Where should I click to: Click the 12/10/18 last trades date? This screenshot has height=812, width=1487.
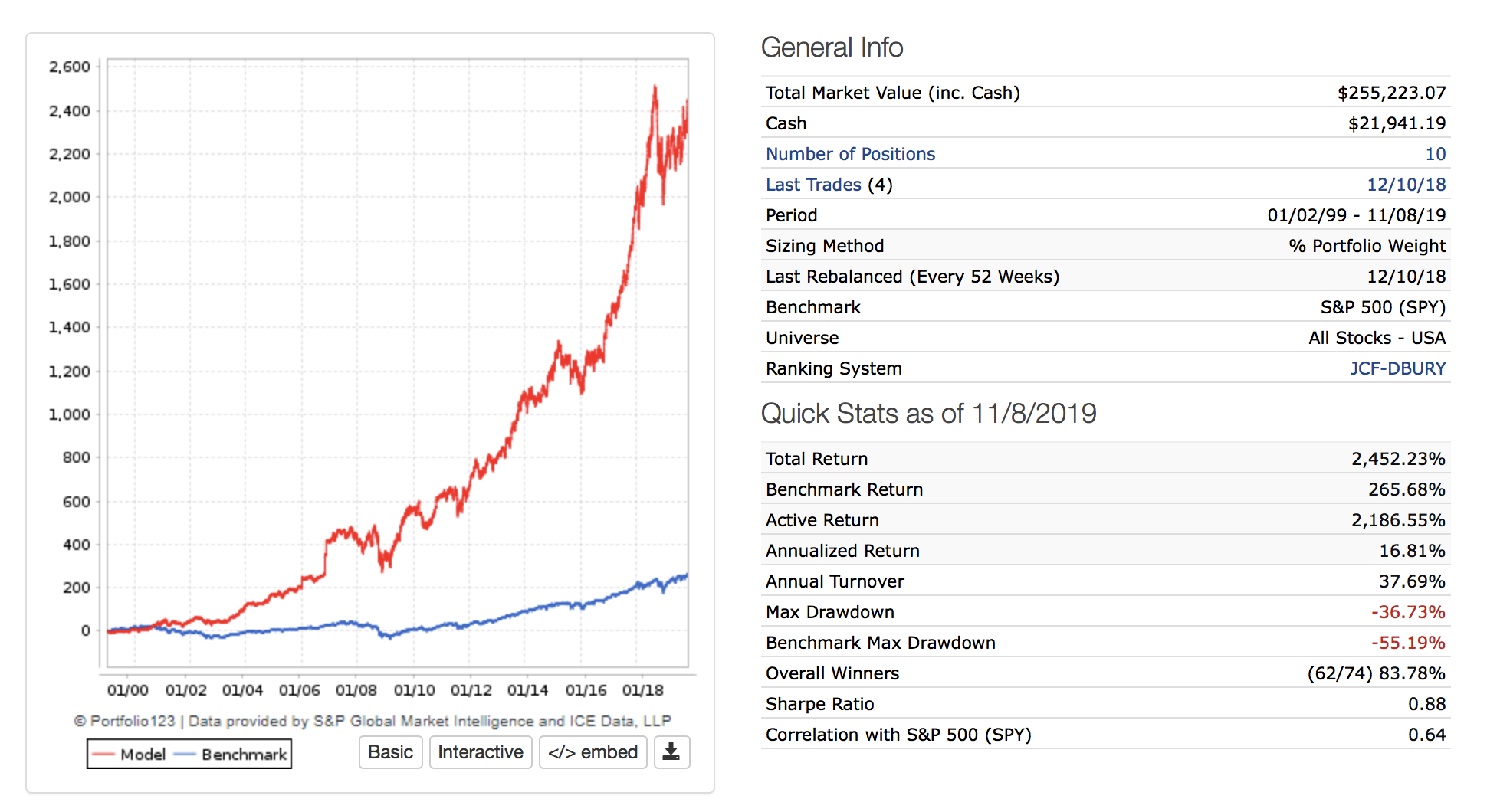pos(1406,185)
